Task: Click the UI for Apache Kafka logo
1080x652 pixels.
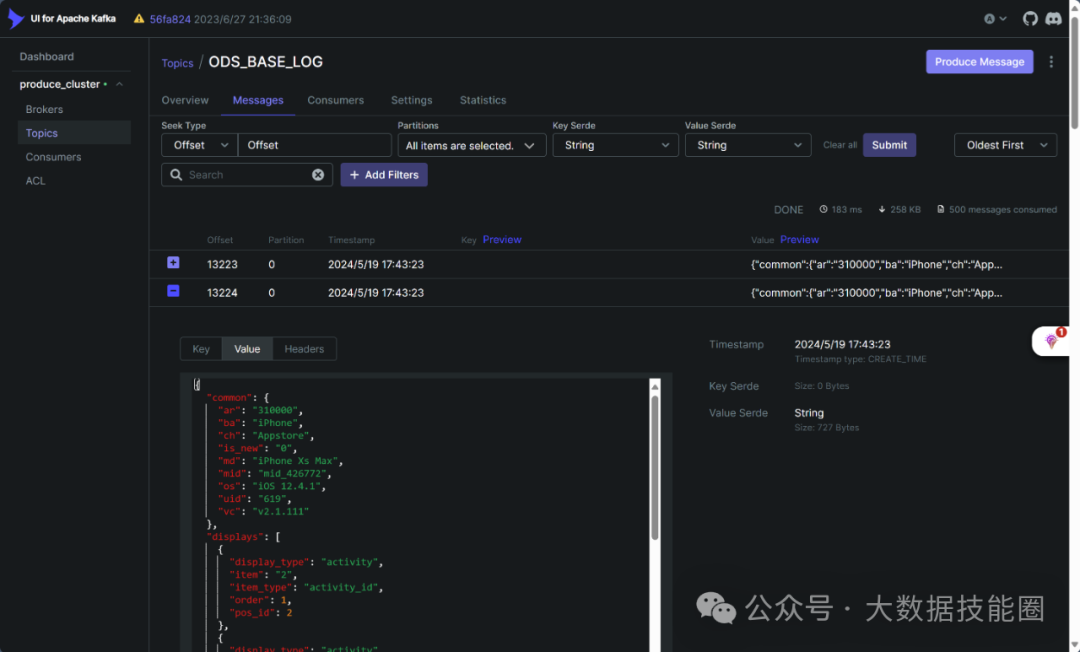Action: 16,19
